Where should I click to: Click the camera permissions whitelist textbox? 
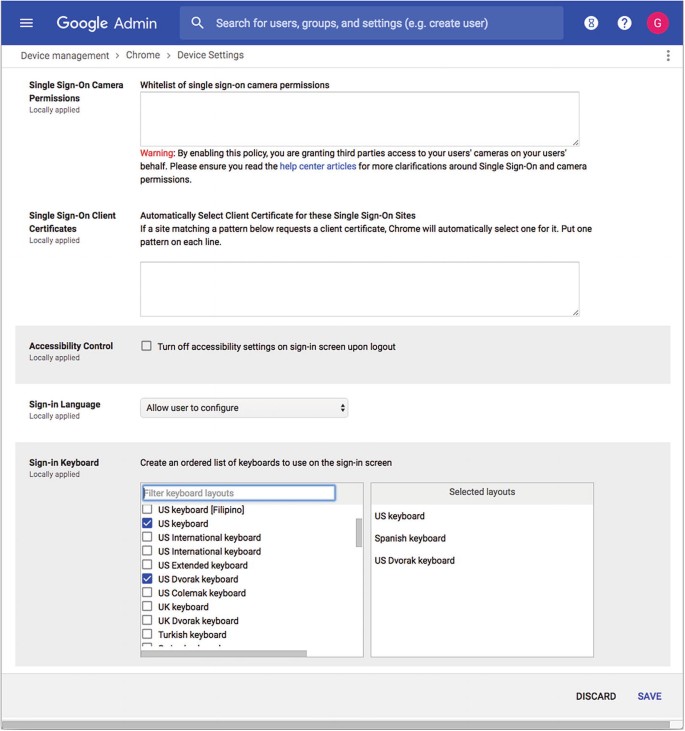pos(360,119)
